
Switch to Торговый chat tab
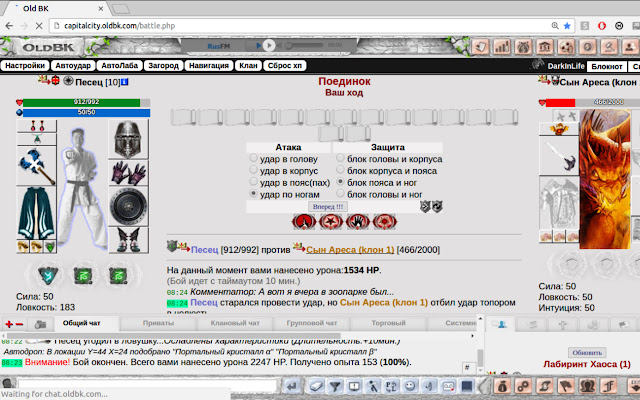[x=388, y=323]
